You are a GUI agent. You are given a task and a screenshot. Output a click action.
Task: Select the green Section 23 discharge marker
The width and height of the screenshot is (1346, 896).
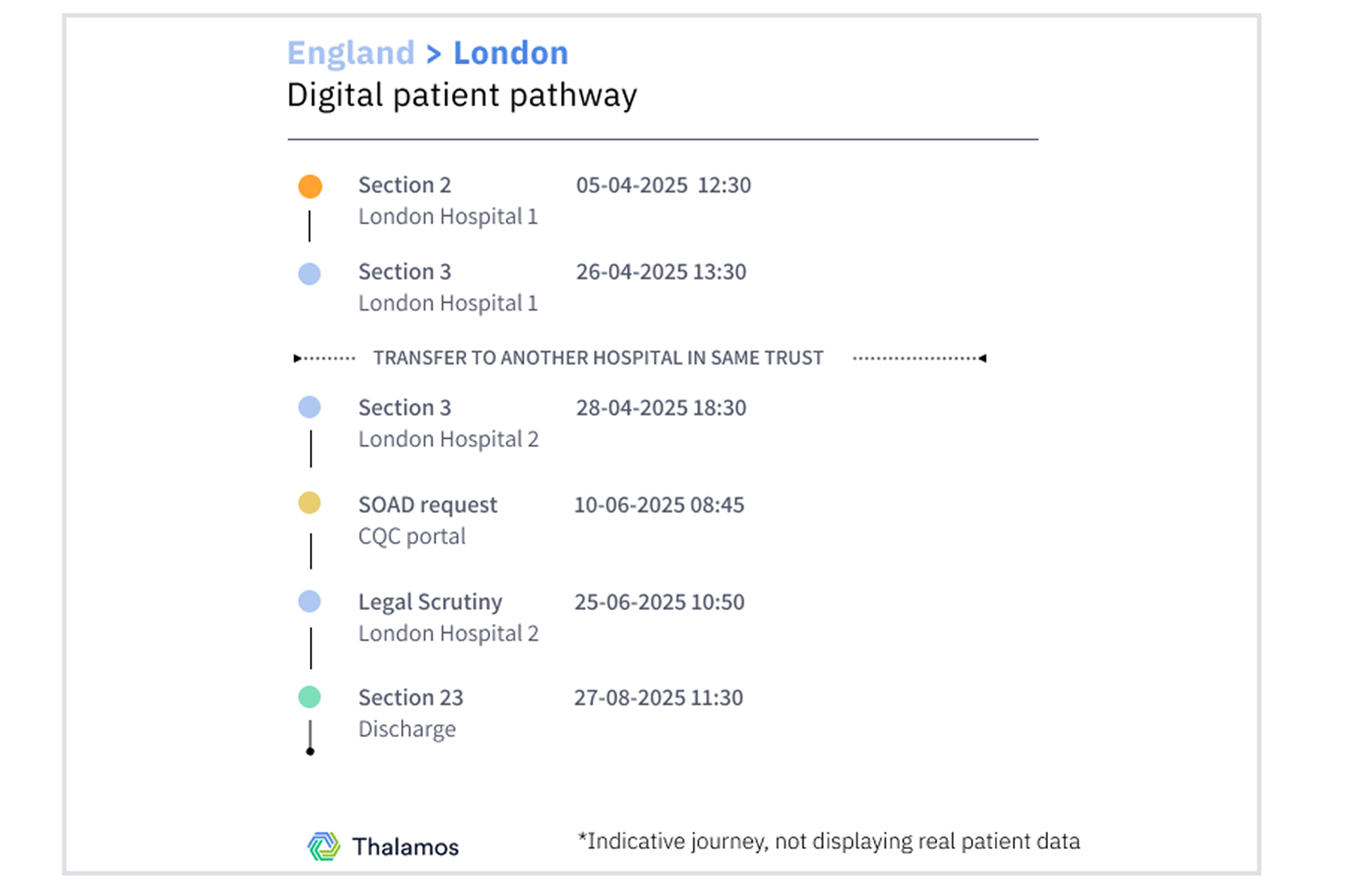click(x=309, y=697)
